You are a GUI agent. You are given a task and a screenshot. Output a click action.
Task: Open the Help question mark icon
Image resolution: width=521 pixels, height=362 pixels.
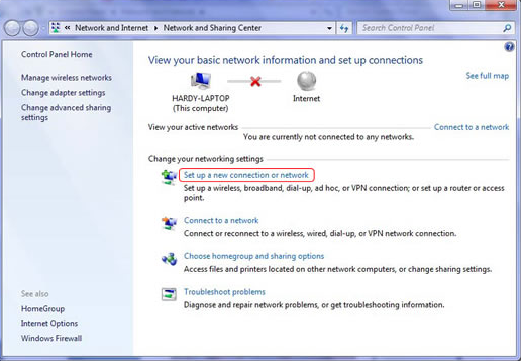coord(509,47)
